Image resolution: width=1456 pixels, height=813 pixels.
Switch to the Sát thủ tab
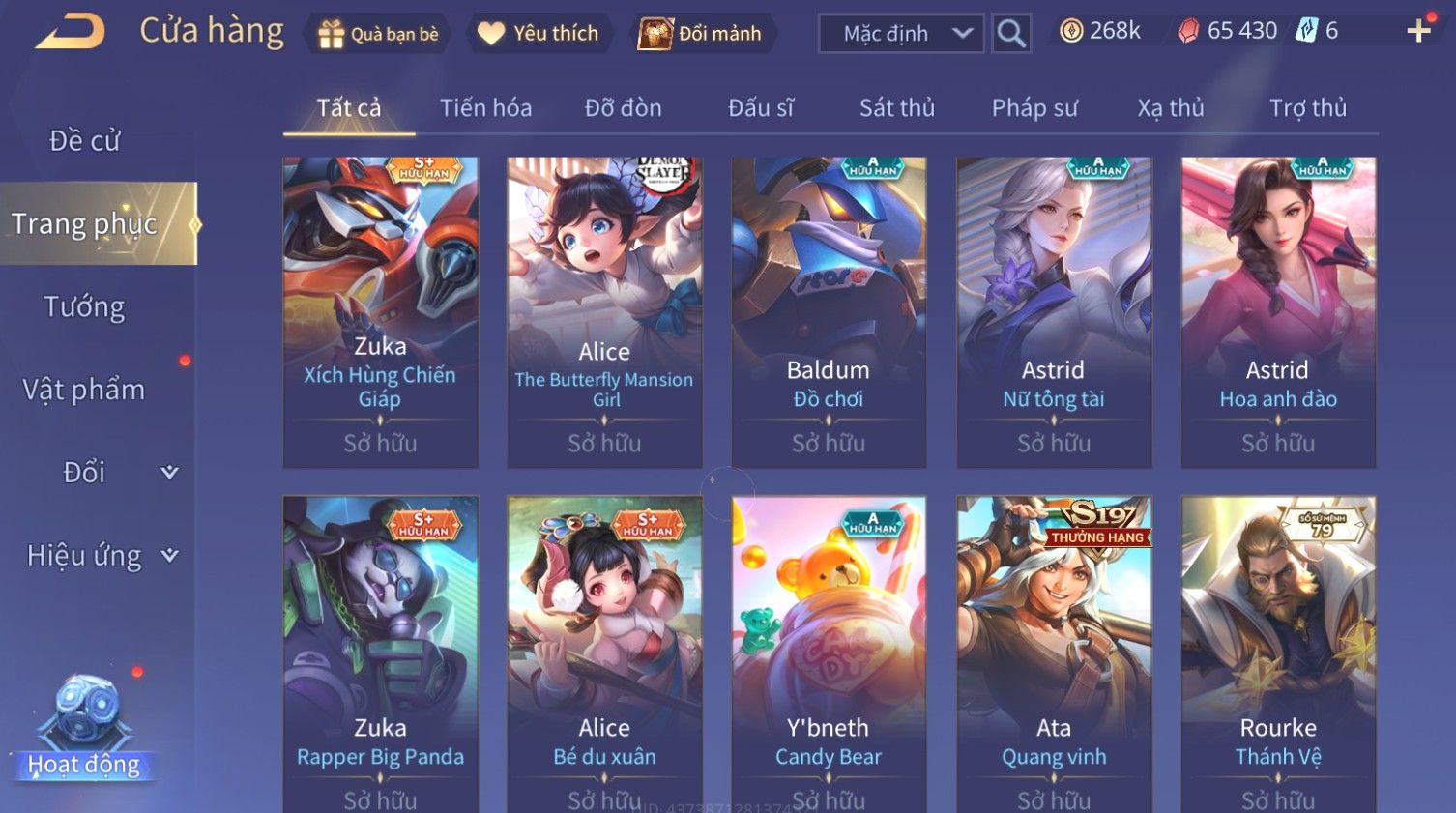click(x=897, y=107)
